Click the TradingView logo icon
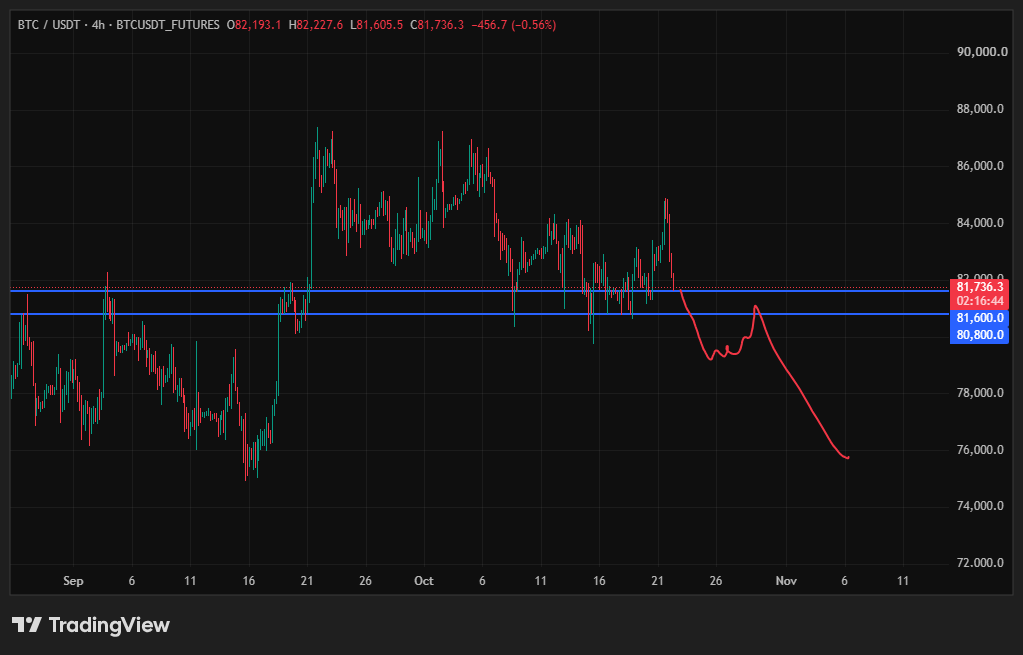Screen dimensions: 1023x655 (27, 625)
